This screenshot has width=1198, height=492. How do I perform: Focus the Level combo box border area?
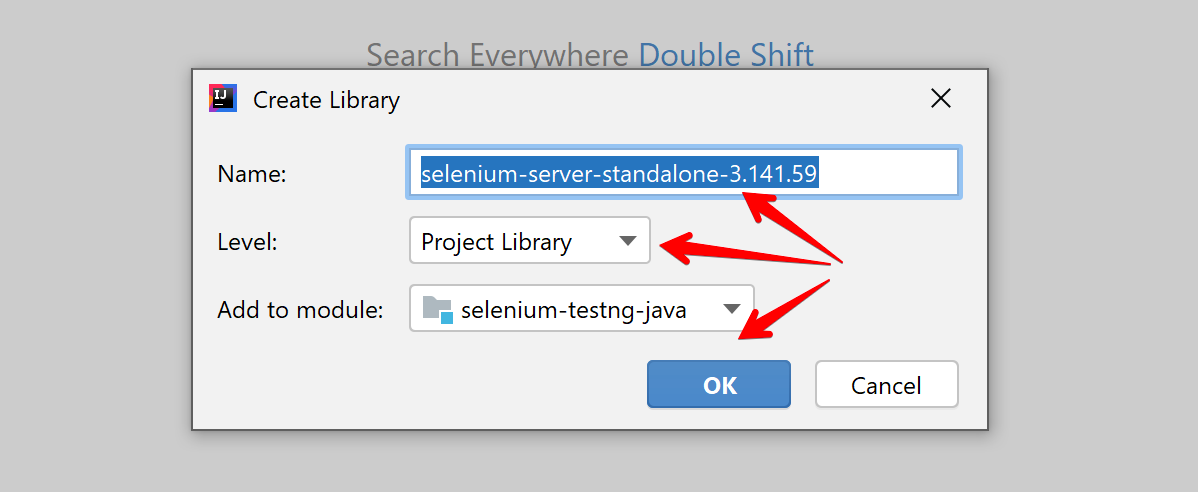coord(529,240)
